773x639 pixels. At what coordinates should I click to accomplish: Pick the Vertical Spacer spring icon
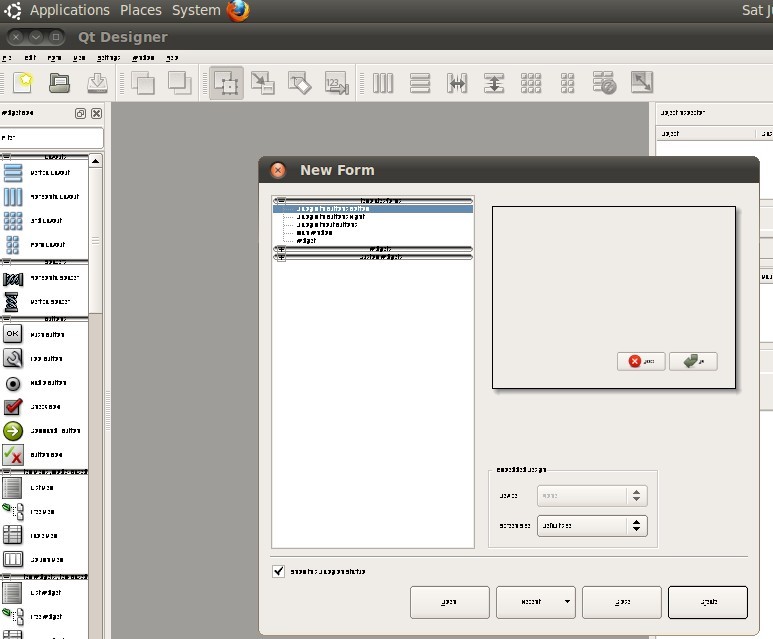pyautogui.click(x=12, y=302)
